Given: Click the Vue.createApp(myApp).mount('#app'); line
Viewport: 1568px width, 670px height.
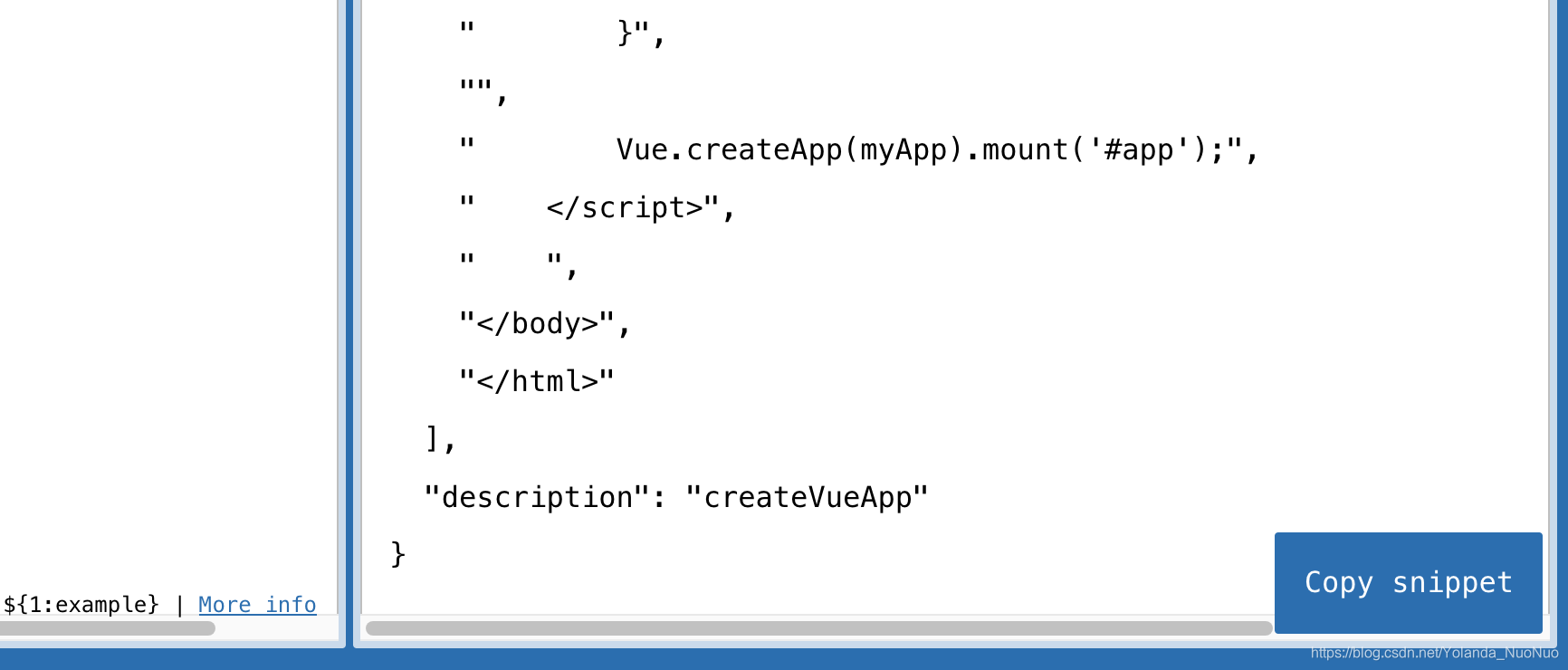Looking at the screenshot, I should 858,149.
